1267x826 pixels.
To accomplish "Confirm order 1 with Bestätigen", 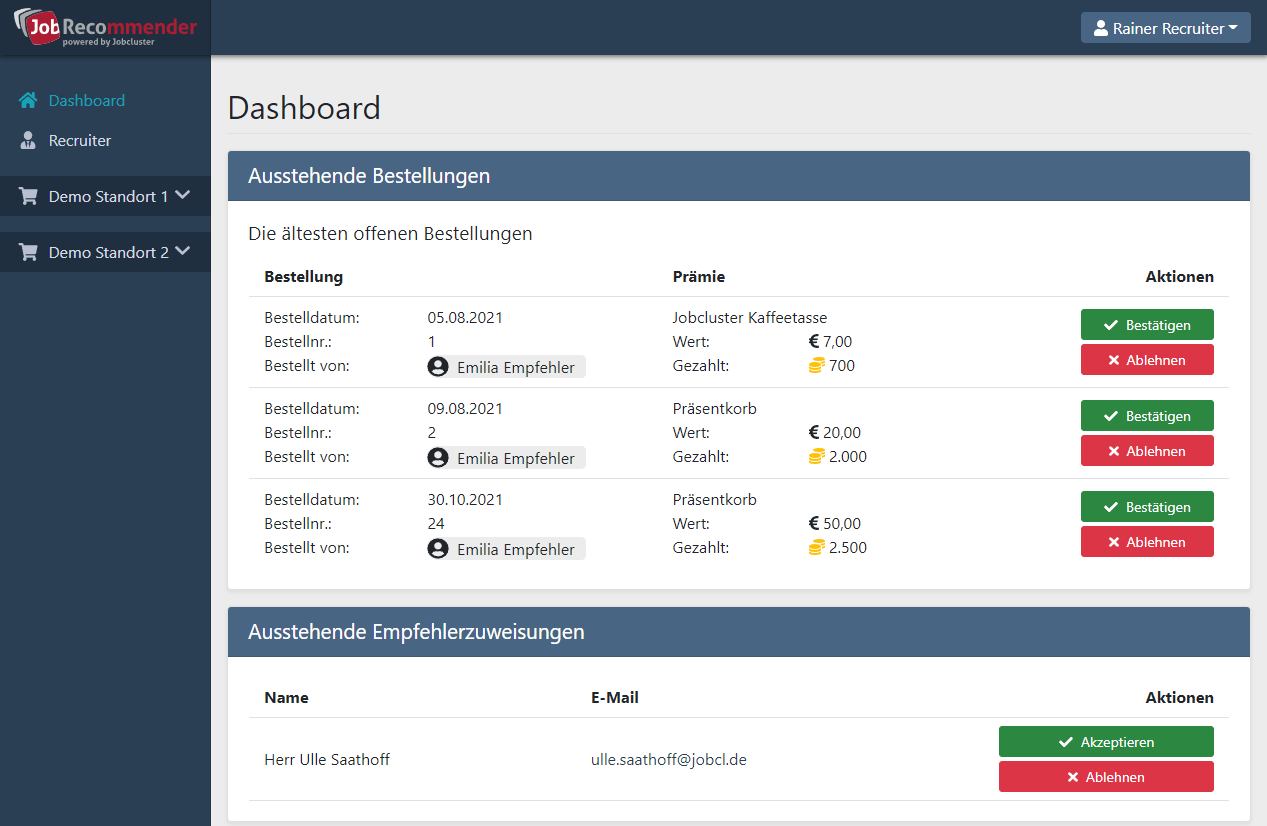I will tap(1146, 325).
